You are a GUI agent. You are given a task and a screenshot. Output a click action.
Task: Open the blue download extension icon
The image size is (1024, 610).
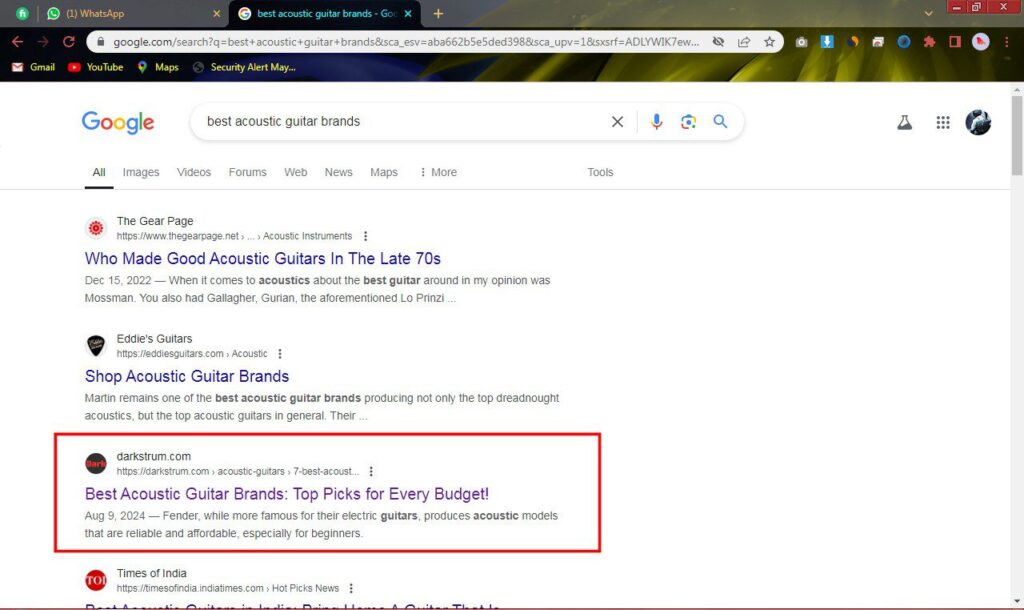(x=827, y=42)
